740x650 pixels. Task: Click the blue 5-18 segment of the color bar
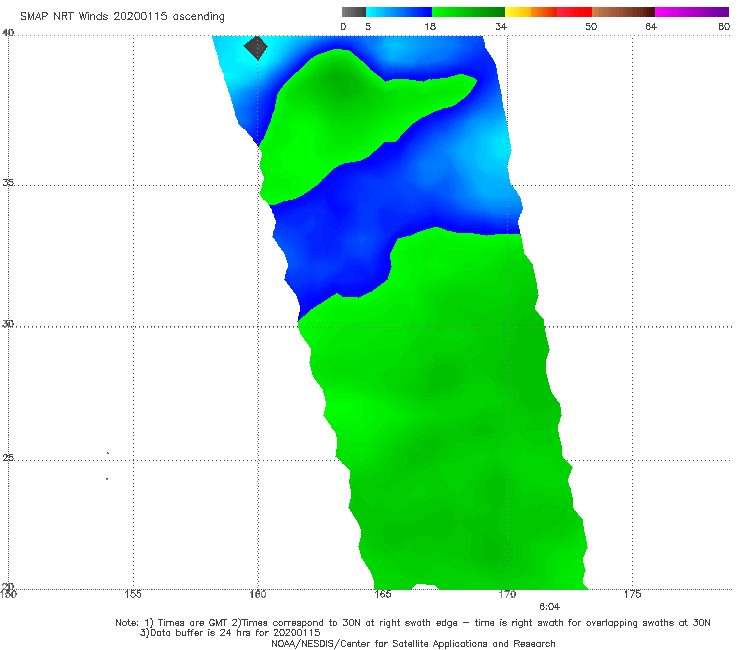pos(399,12)
